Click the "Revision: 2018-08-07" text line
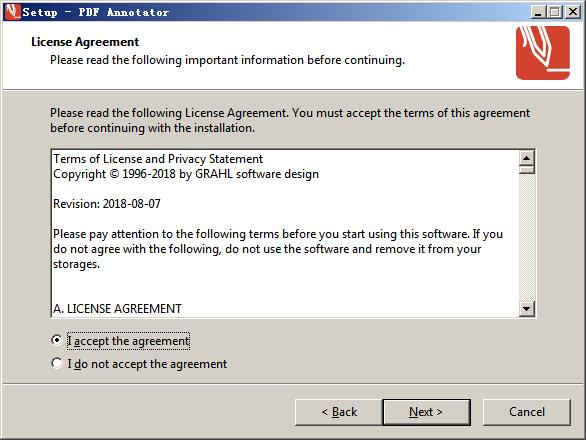Viewport: 586px width, 440px height. (107, 204)
